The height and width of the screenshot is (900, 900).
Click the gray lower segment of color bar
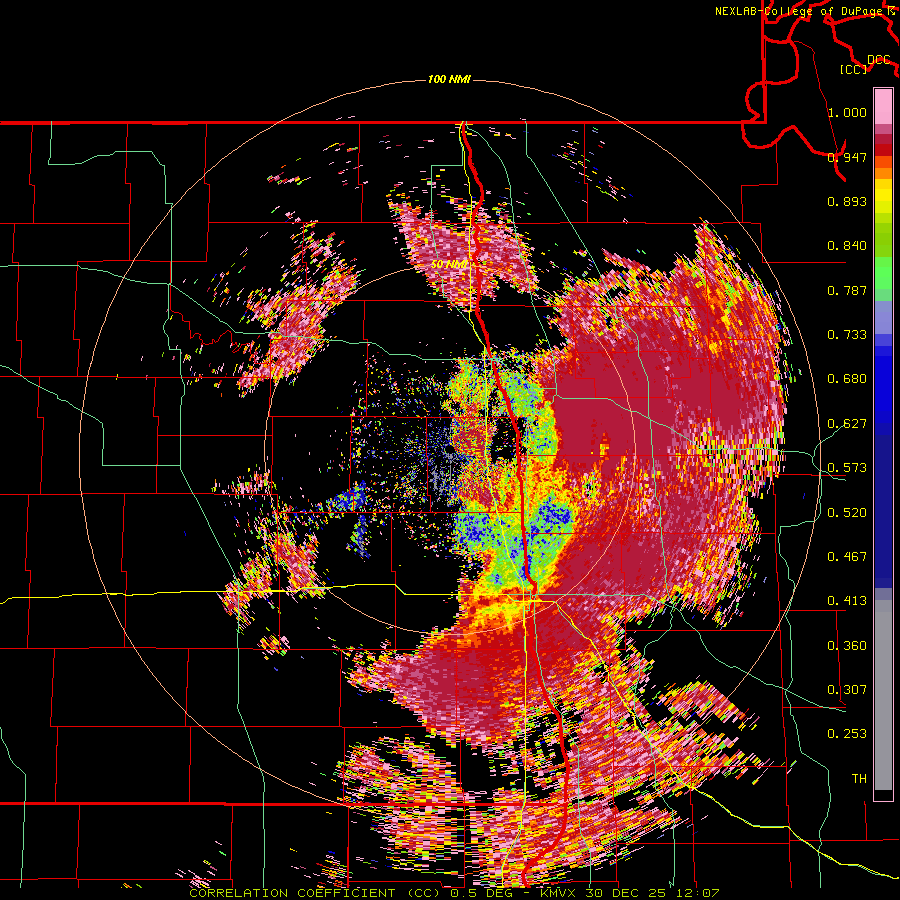[883, 695]
